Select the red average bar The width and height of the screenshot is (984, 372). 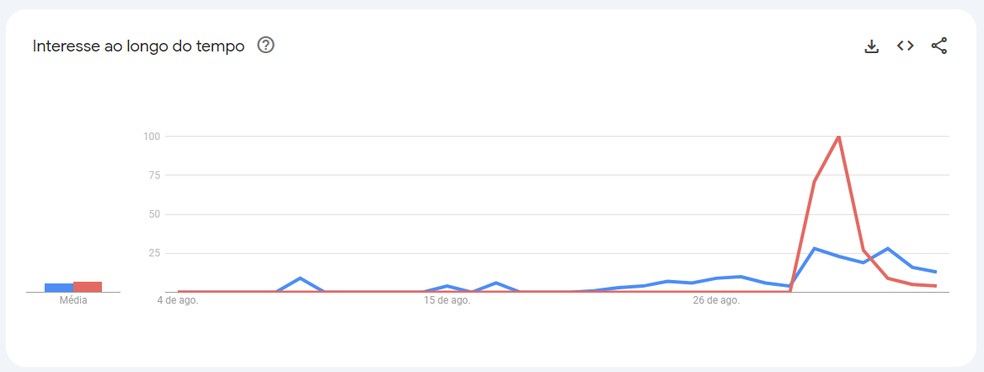(x=87, y=287)
